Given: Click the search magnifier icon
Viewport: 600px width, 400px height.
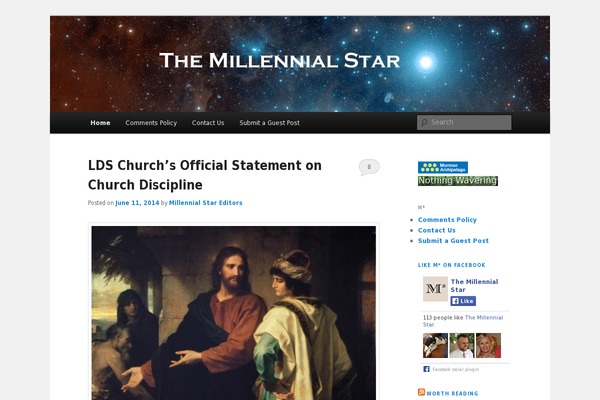Looking at the screenshot, I should click(x=424, y=123).
